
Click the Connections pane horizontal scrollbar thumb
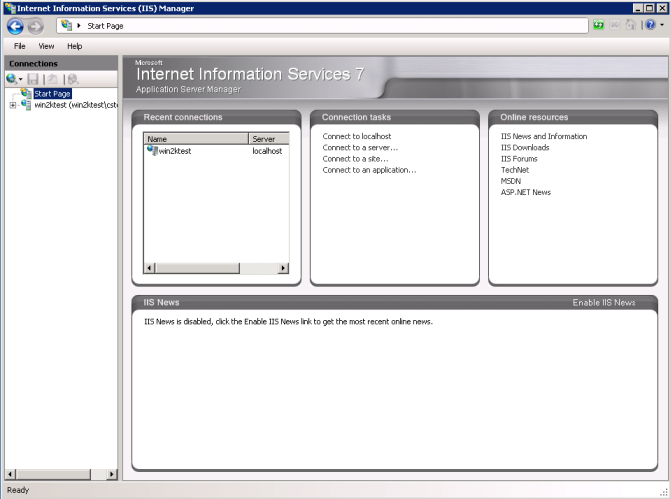click(x=53, y=474)
